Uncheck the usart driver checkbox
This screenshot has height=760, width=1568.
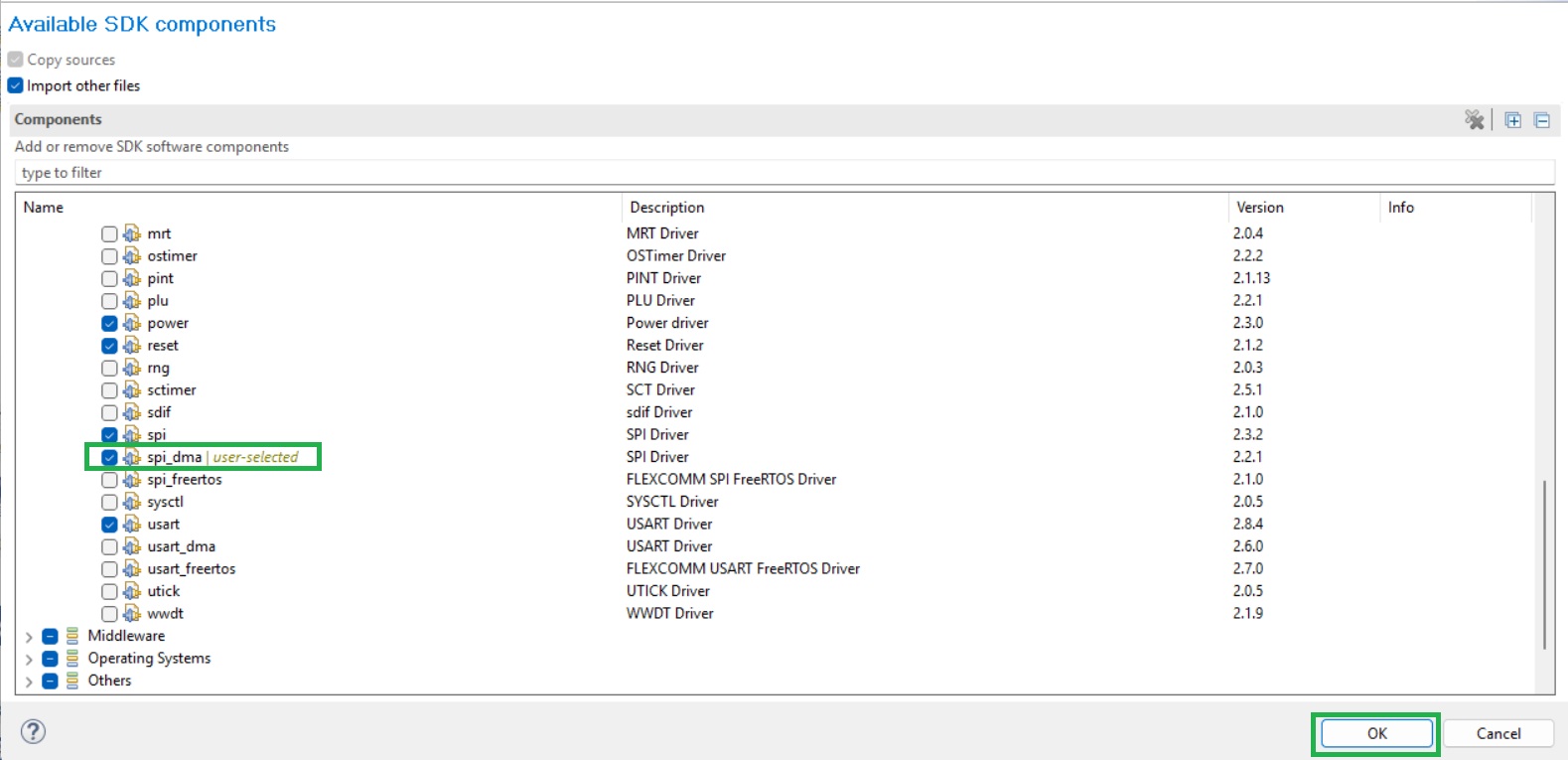[109, 525]
